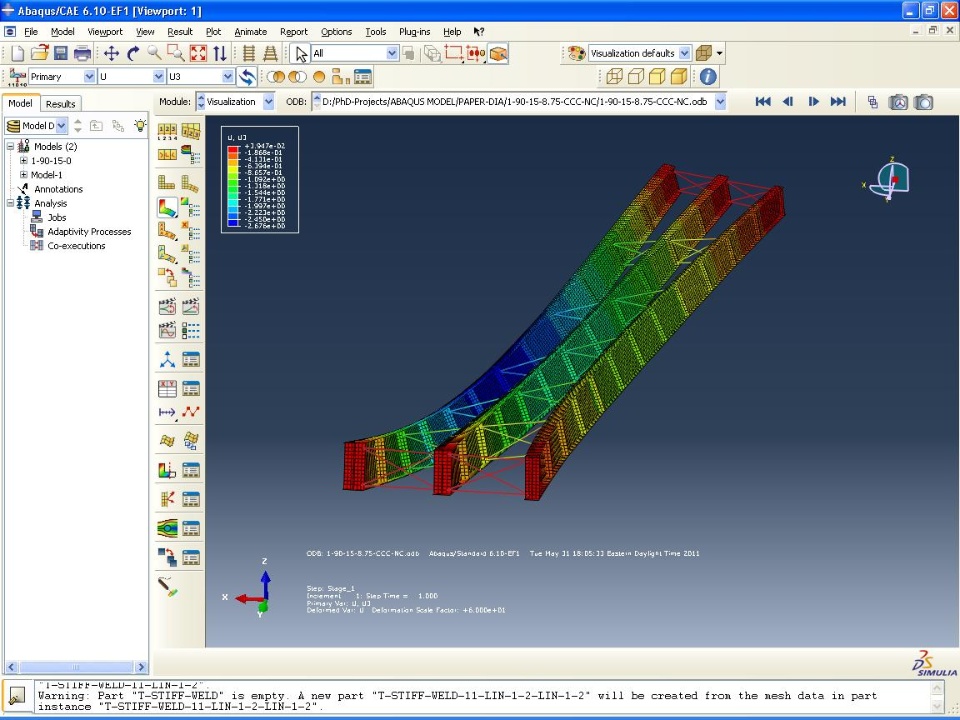Switch to the Results tab

pos(61,103)
